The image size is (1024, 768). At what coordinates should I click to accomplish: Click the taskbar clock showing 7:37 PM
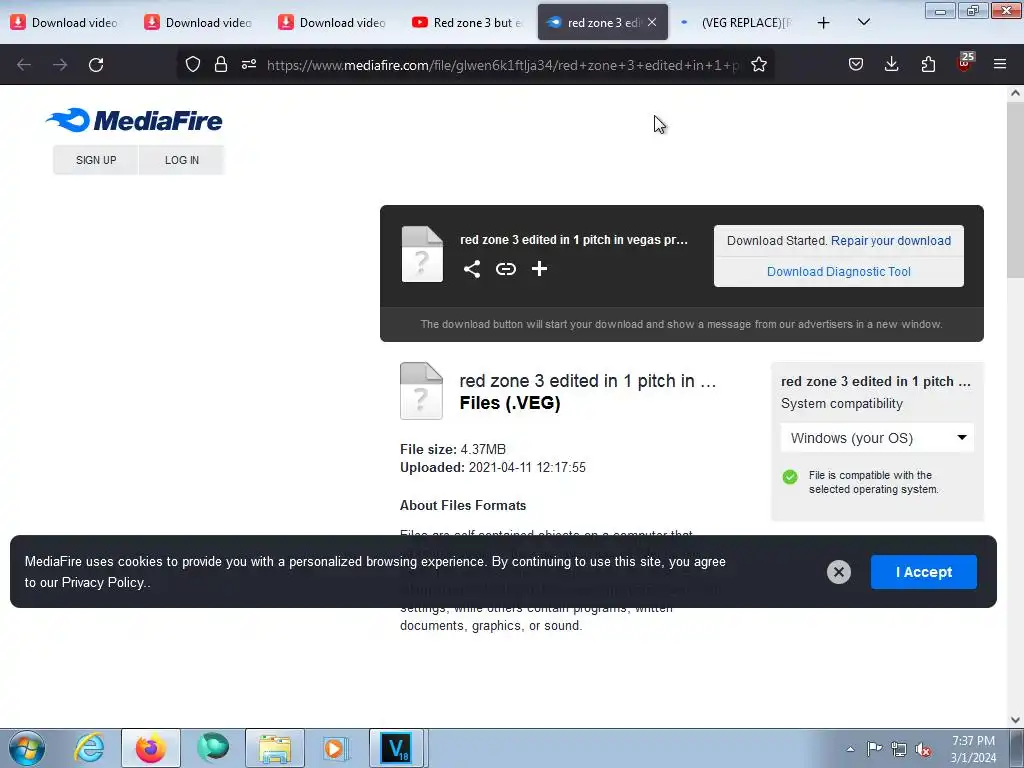(973, 749)
